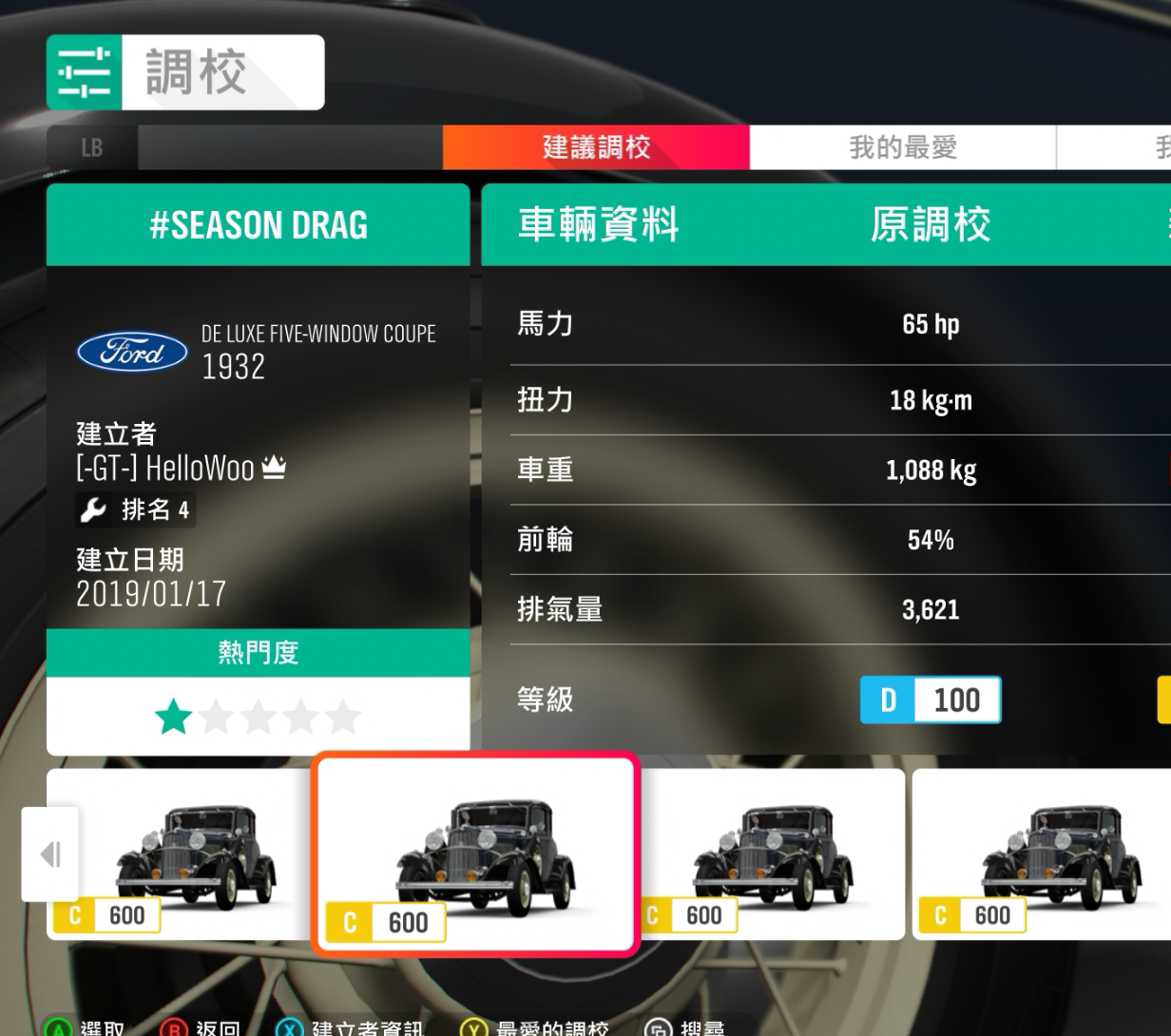The height and width of the screenshot is (1036, 1171).
Task: Click the D 100 class badge
Action: (x=931, y=700)
